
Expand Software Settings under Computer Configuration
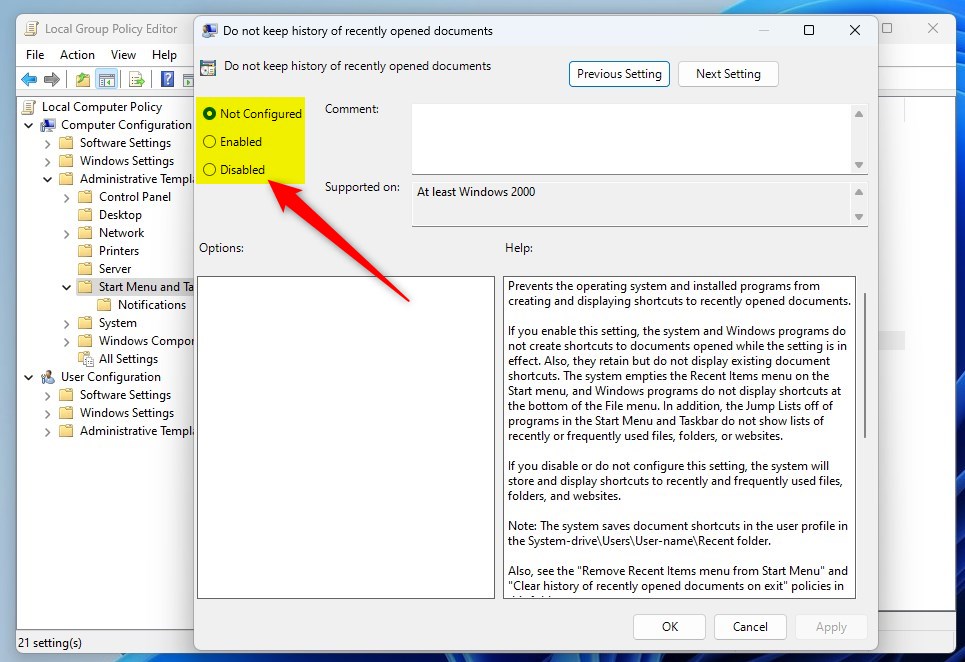pyautogui.click(x=47, y=144)
